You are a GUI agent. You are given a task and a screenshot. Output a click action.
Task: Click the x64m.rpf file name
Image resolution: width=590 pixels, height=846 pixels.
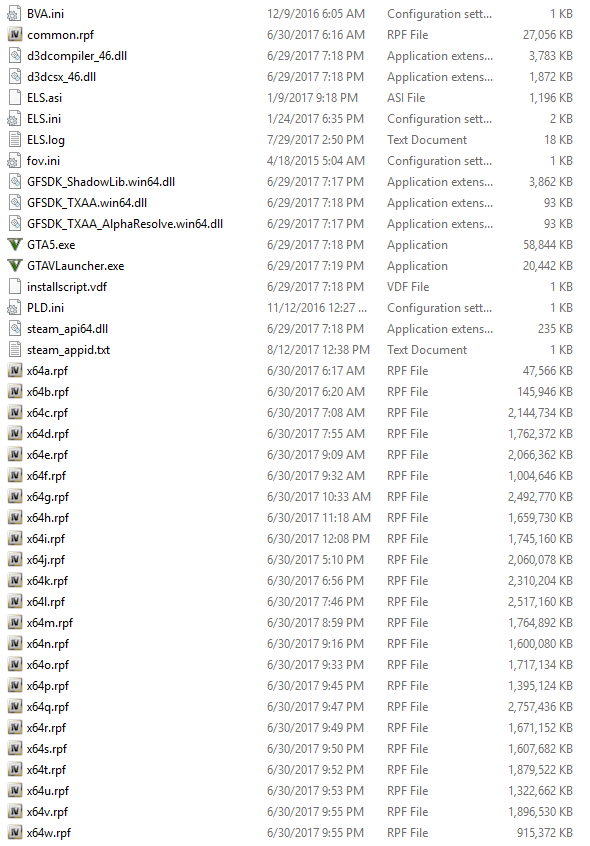coord(50,623)
